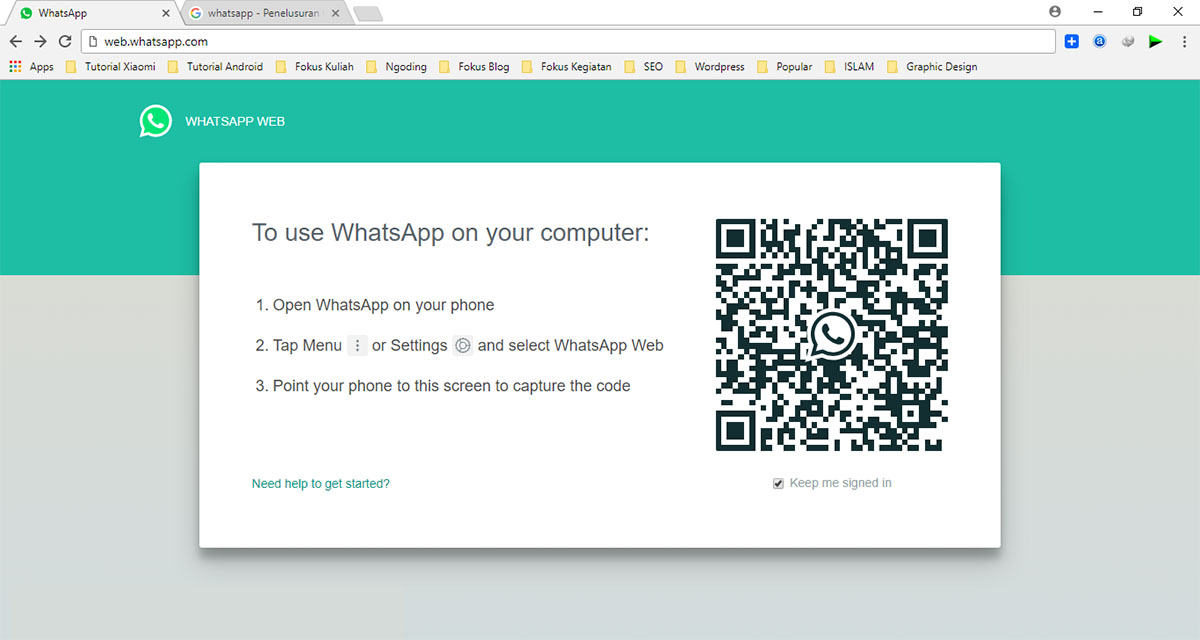Toggle the signed-in checkbox under the QR code
This screenshot has height=640, width=1200.
click(777, 483)
